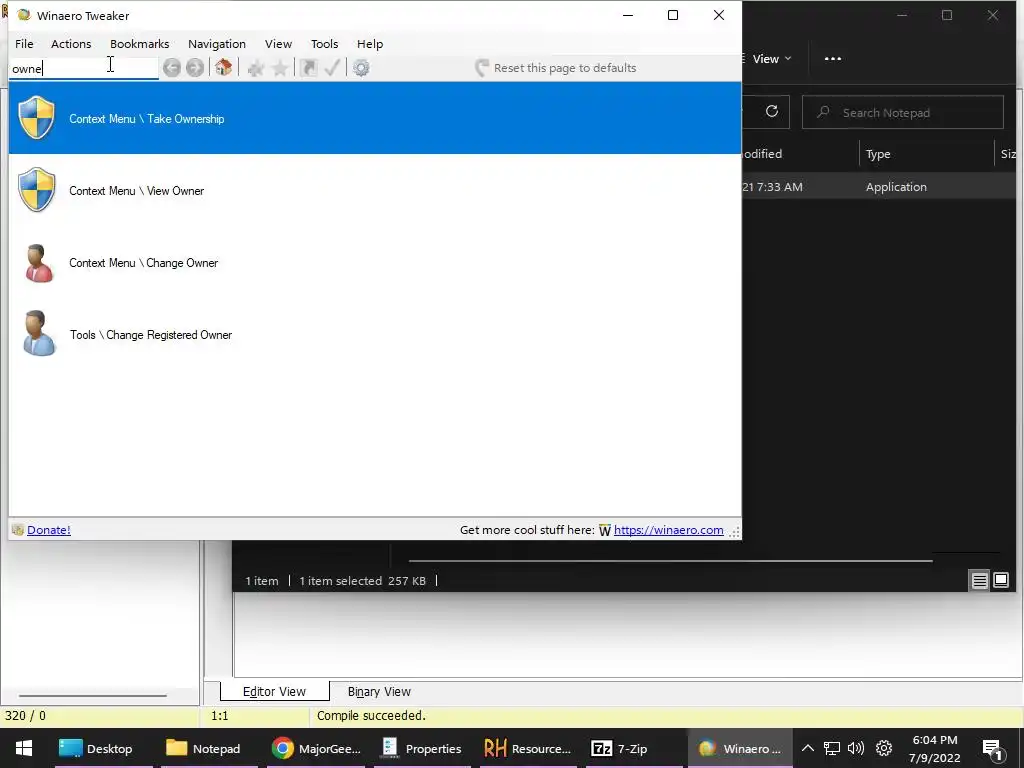The width and height of the screenshot is (1024, 768).
Task: Select Context Menu \ Change Owner result
Action: pos(375,263)
